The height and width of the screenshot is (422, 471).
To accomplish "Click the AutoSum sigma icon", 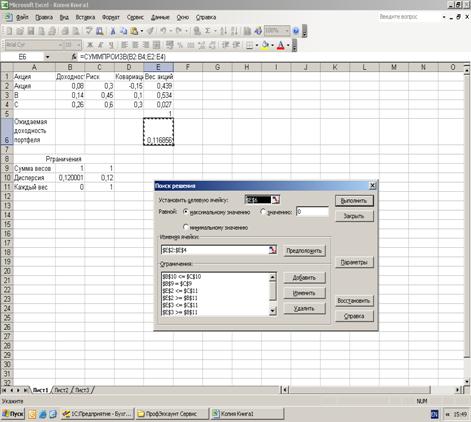I will tap(207, 31).
